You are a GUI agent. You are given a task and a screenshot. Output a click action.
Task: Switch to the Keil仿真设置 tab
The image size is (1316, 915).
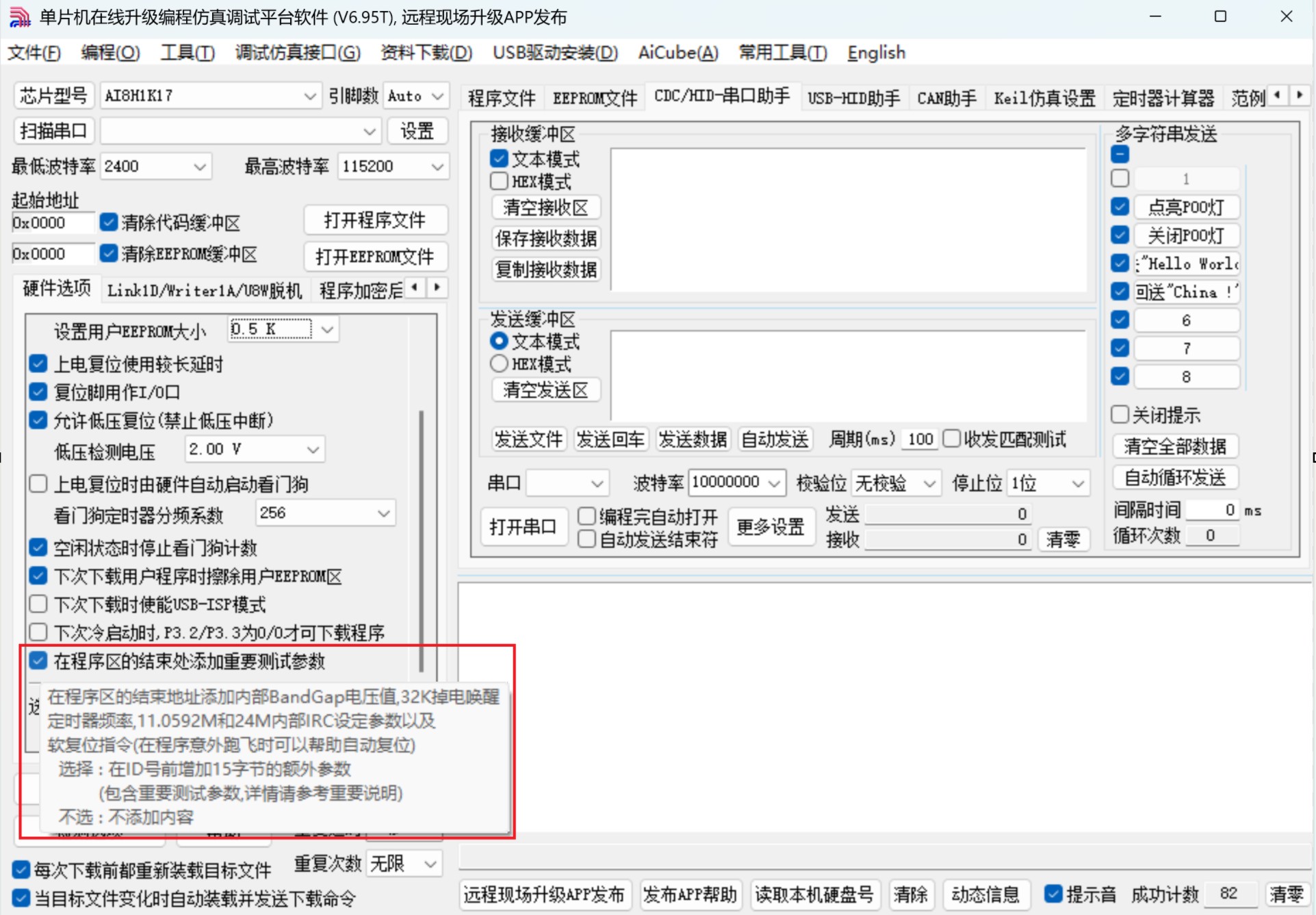pyautogui.click(x=1044, y=99)
